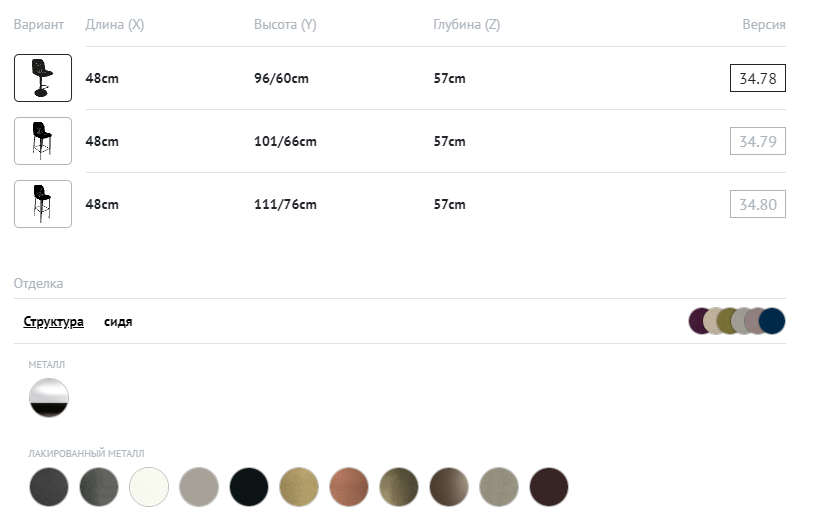Screen dimensions: 838x521
Task: Switch to the сидя tab
Action: point(118,322)
